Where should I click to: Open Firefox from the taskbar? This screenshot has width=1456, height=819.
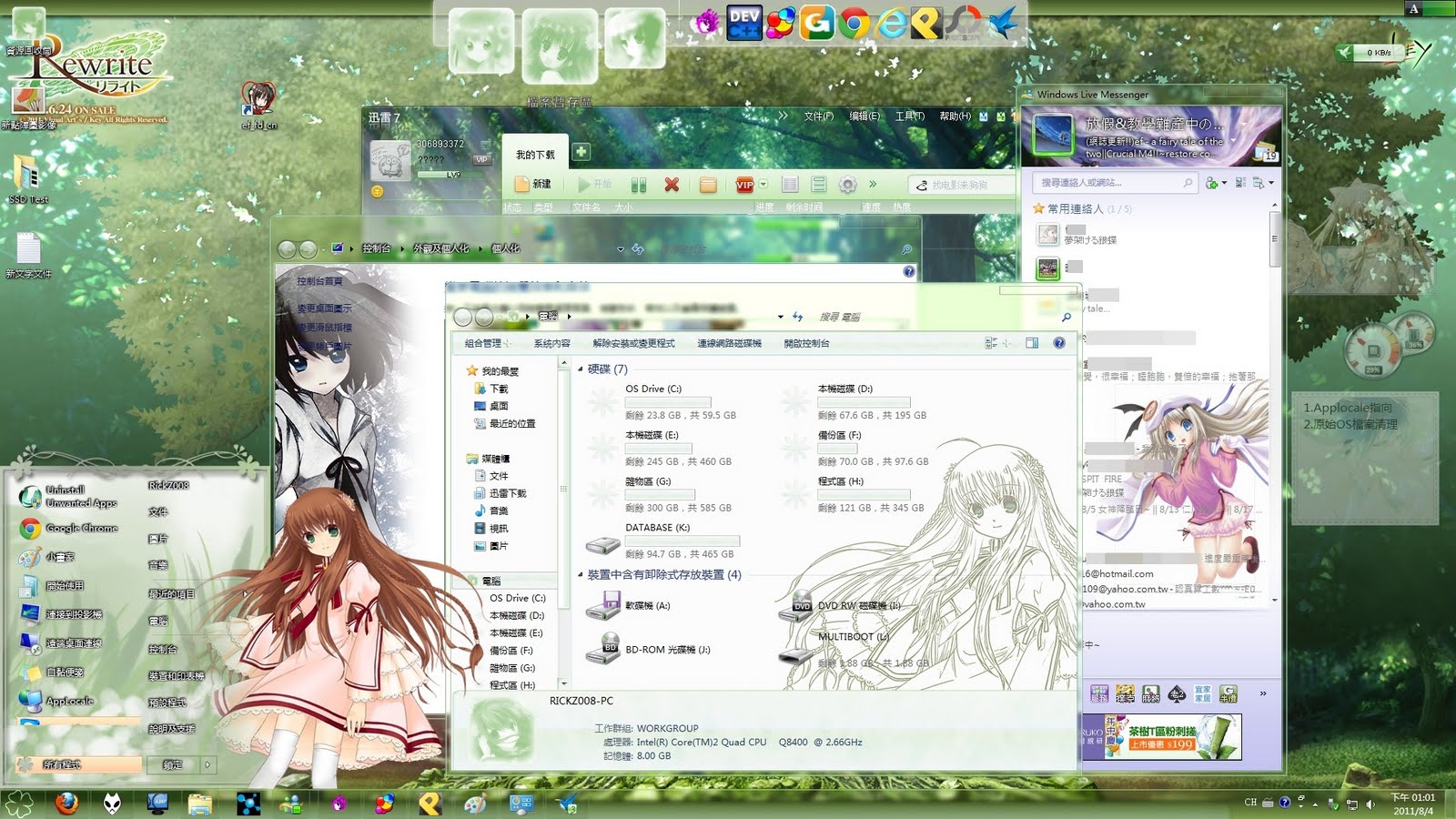66,804
